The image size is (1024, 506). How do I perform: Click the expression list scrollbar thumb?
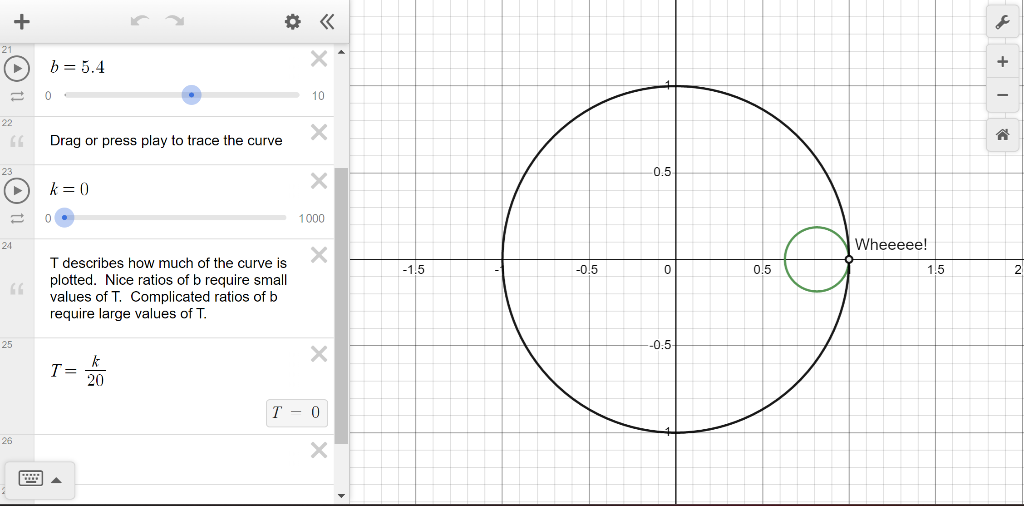[341, 306]
